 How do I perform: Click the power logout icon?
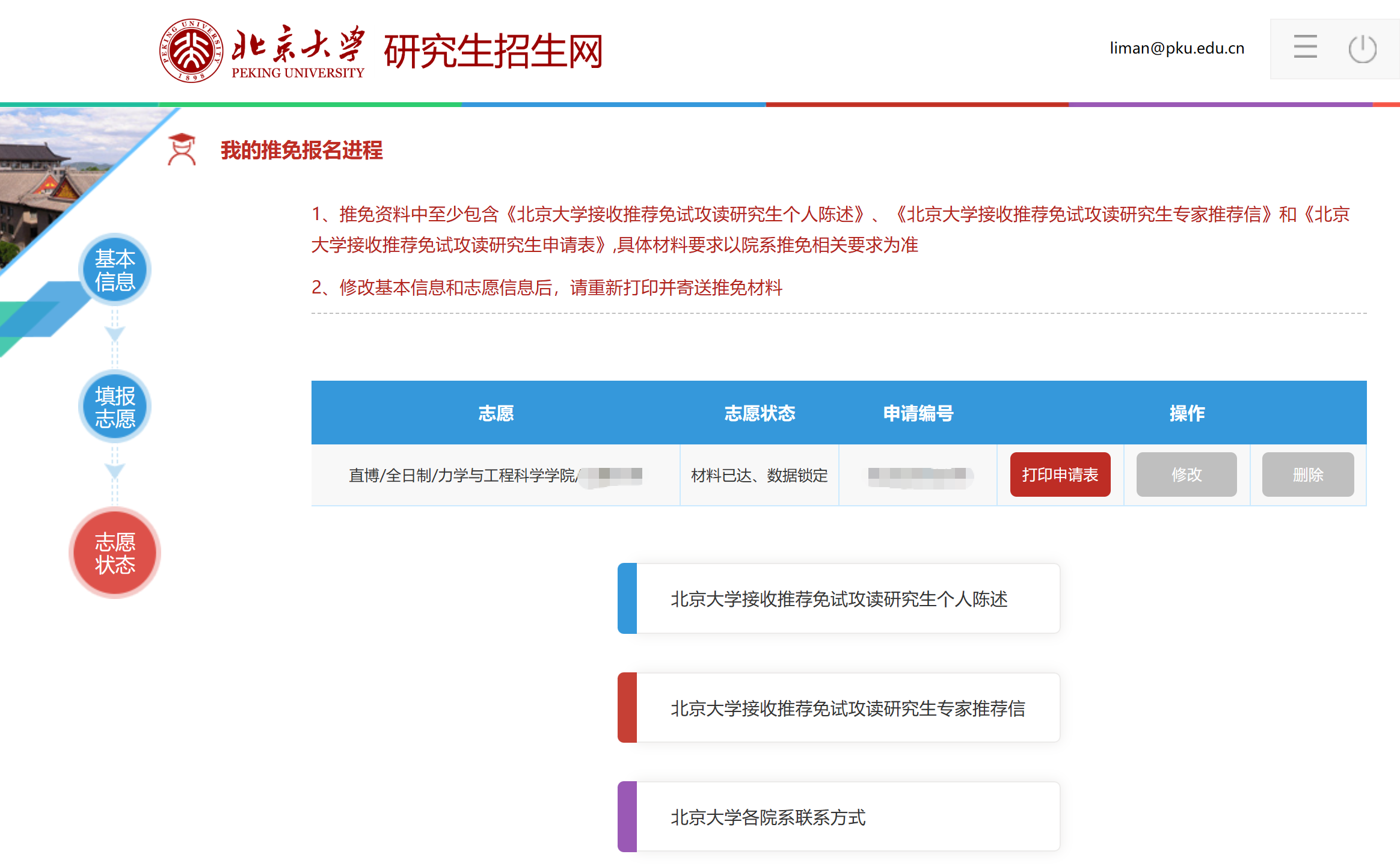[1362, 48]
